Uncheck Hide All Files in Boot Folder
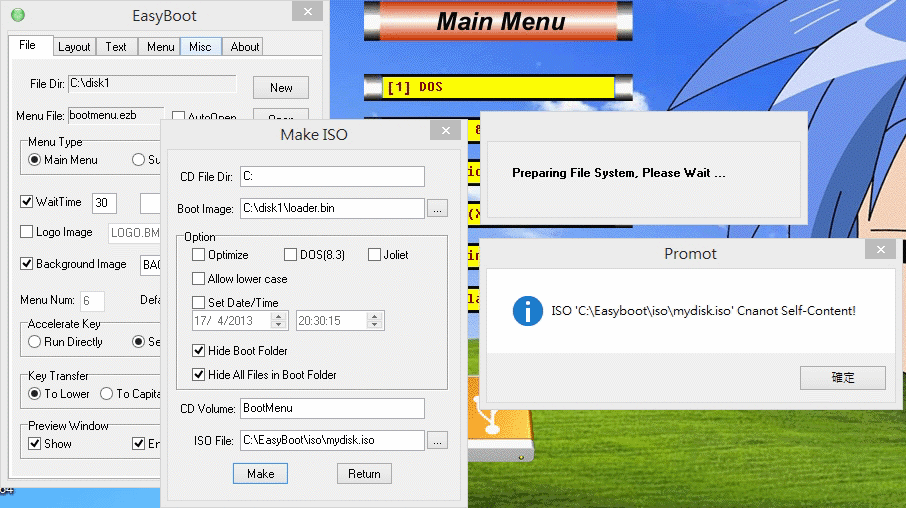This screenshot has width=906, height=508. coord(199,375)
